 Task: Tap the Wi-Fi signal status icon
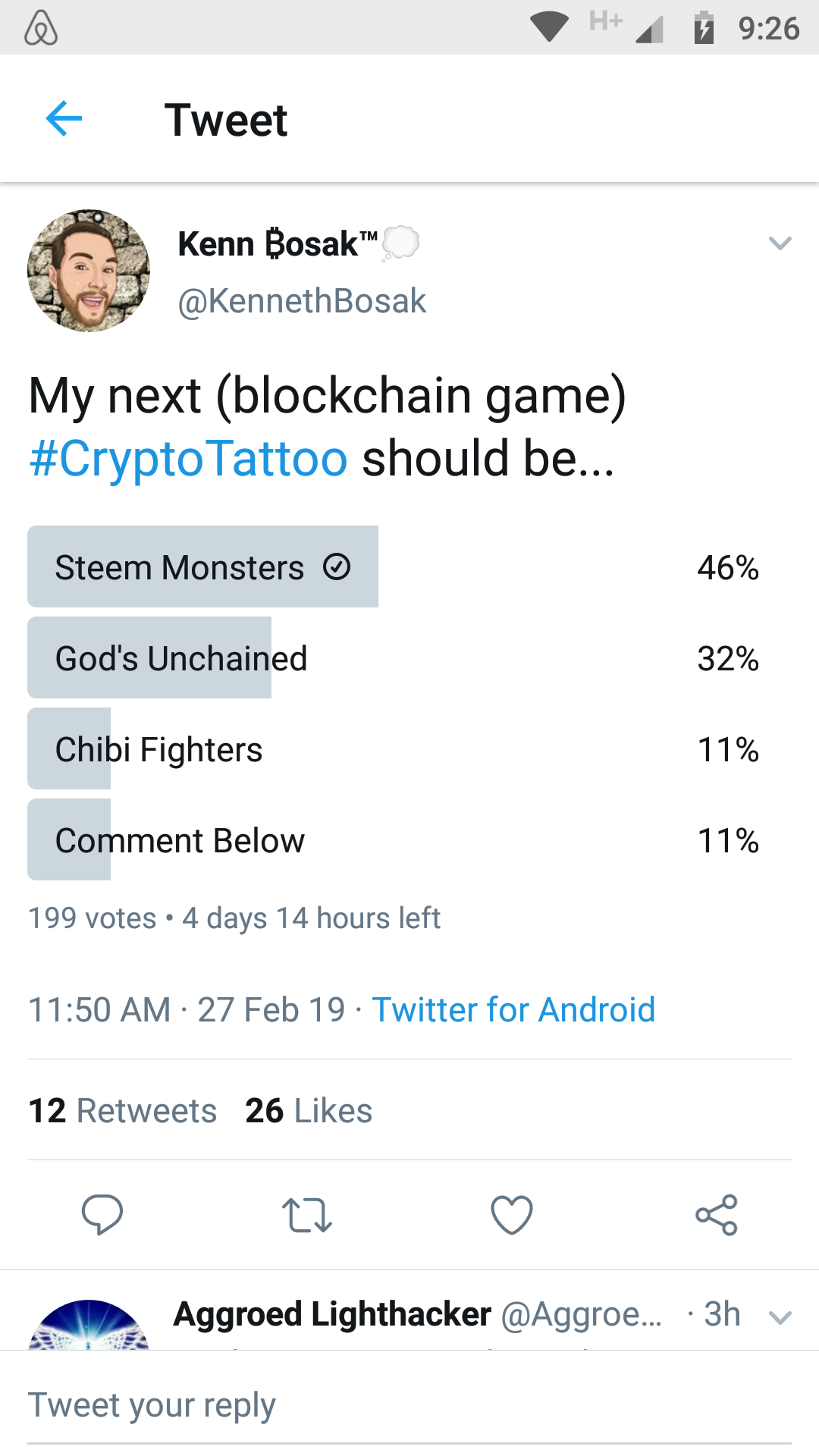point(549,27)
